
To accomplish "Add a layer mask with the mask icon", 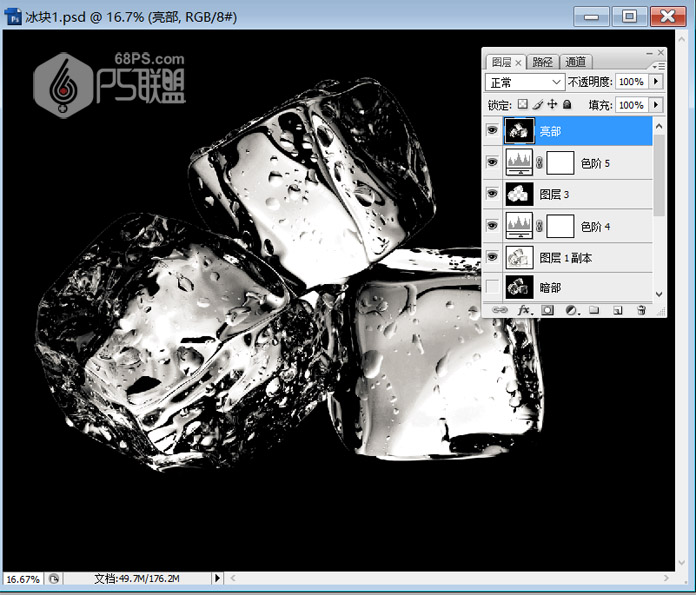I will coord(547,311).
